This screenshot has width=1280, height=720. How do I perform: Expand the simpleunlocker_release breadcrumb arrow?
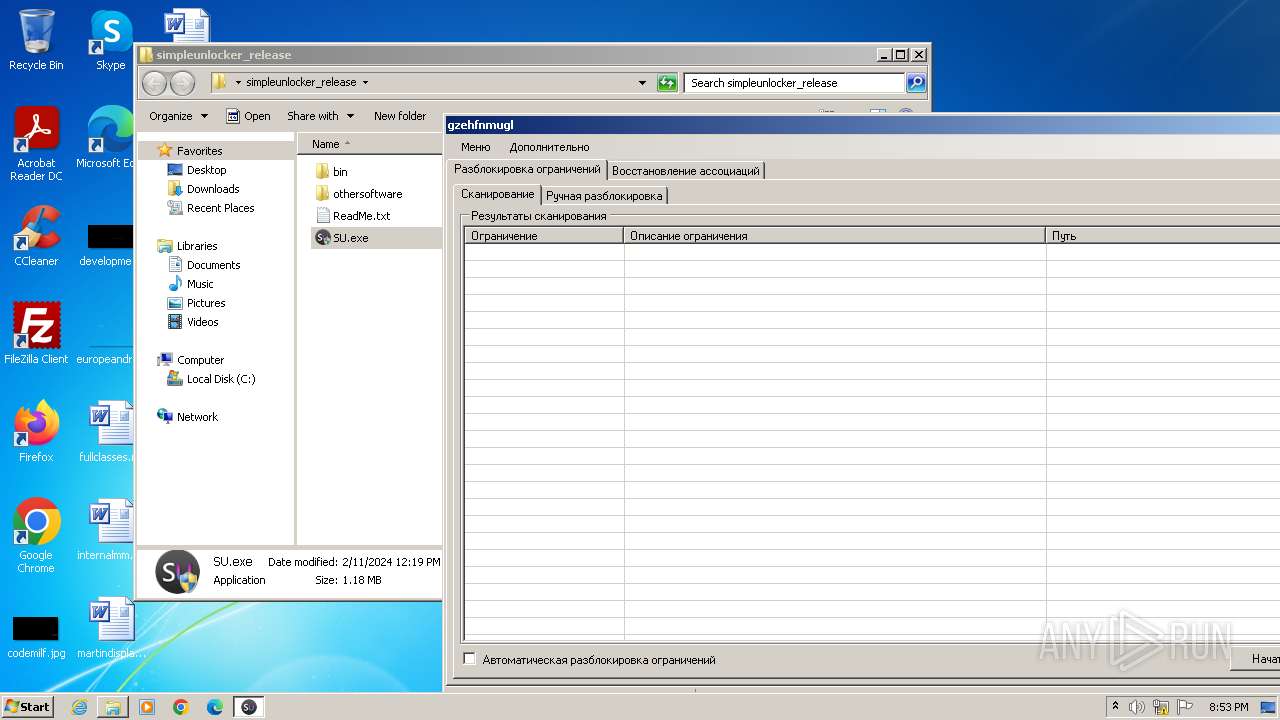click(365, 83)
